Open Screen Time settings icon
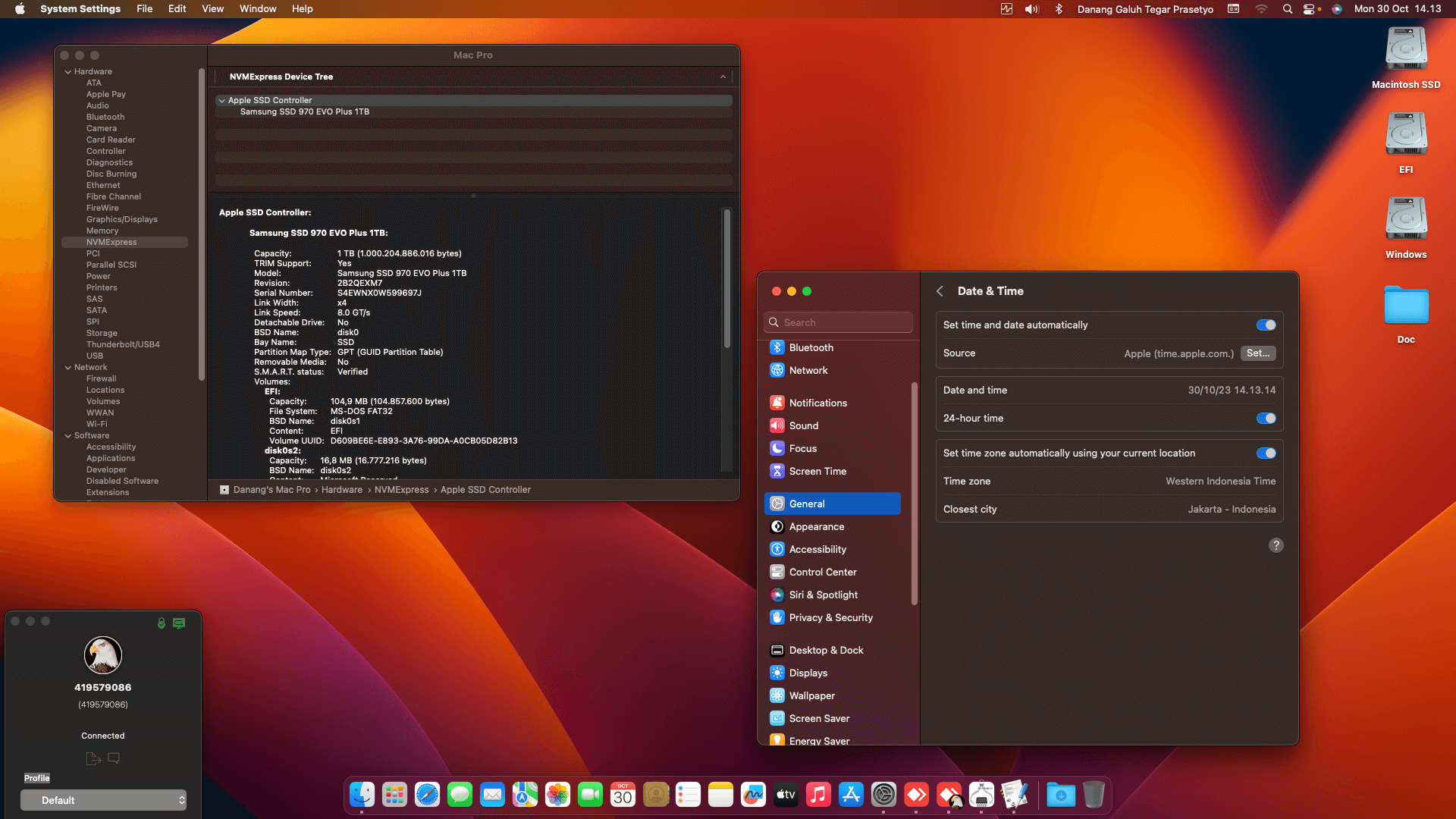The width and height of the screenshot is (1456, 819). point(777,471)
